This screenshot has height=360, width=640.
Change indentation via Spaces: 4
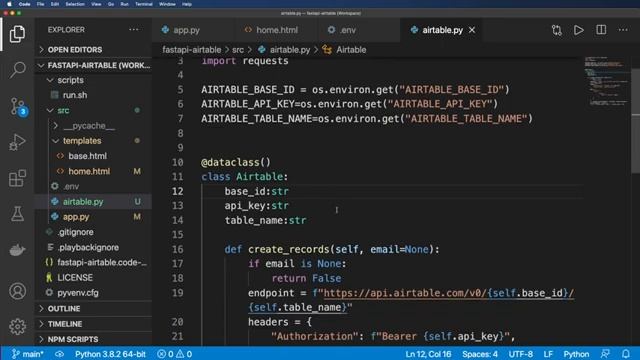[x=480, y=354]
